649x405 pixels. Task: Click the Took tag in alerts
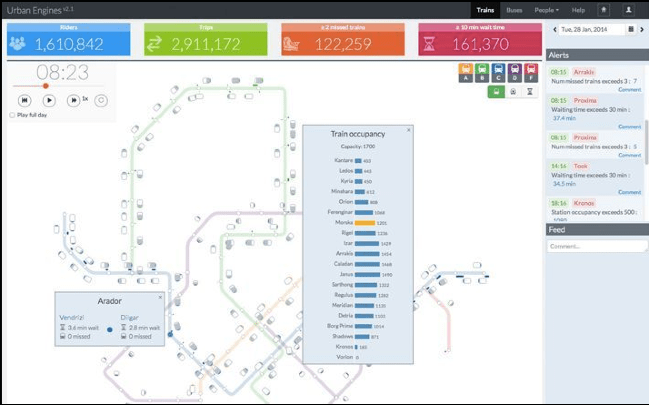[x=580, y=166]
